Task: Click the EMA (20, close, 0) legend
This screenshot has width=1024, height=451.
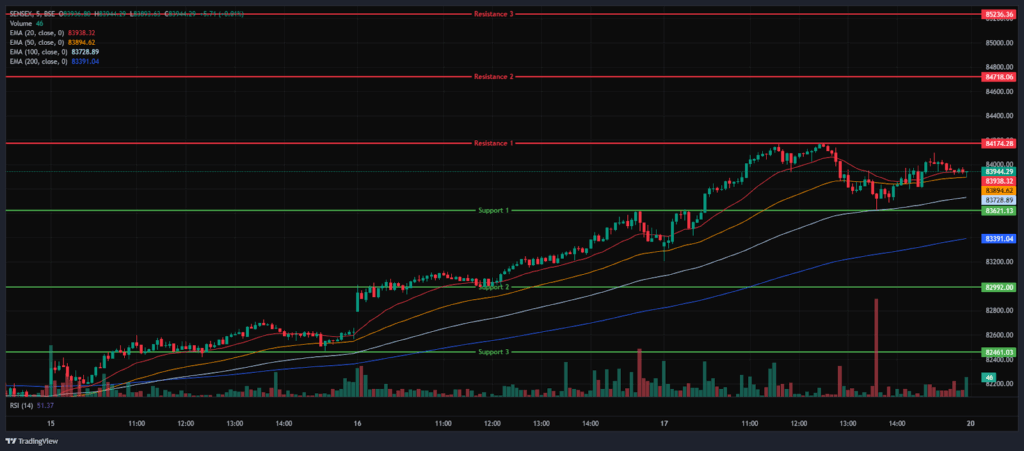Action: click(36, 32)
